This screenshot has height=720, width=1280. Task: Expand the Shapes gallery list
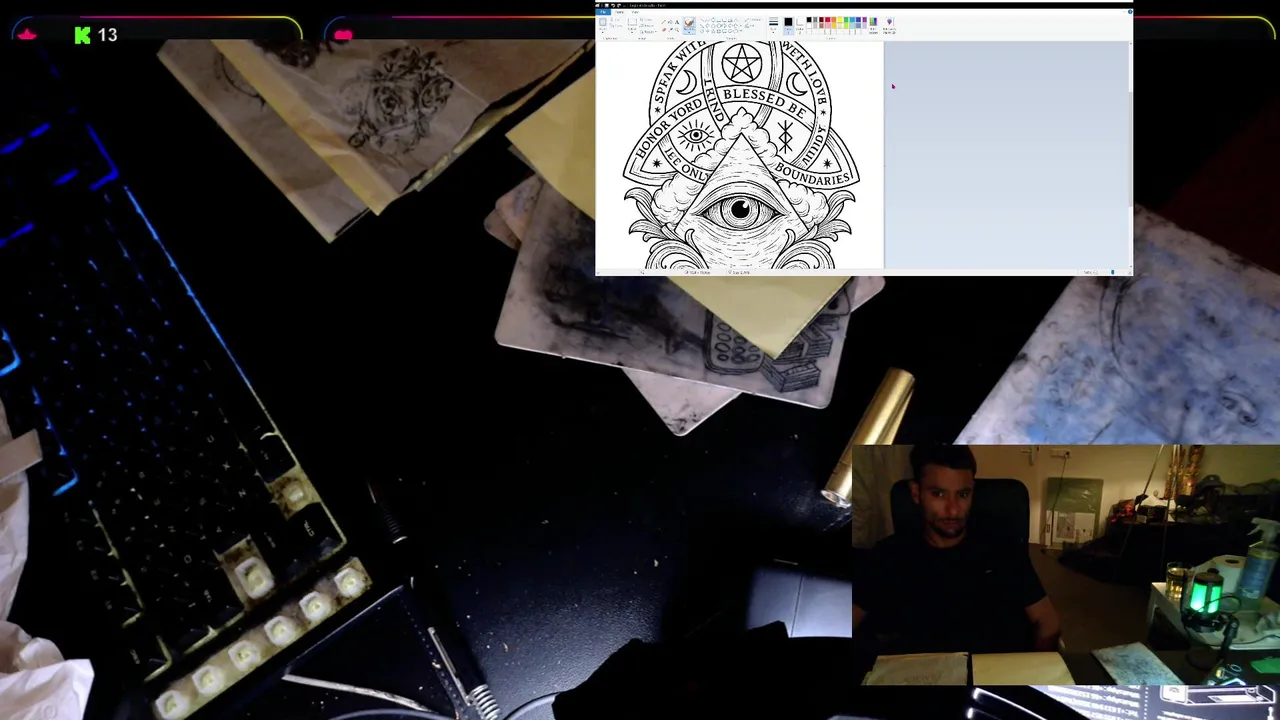(741, 31)
